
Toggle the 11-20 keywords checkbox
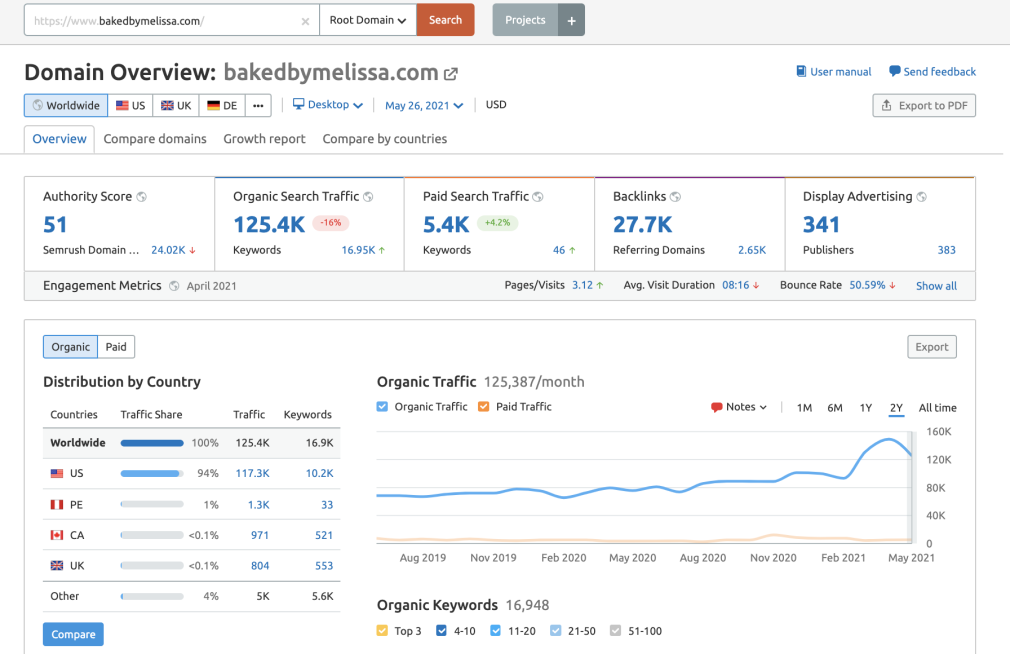(495, 631)
